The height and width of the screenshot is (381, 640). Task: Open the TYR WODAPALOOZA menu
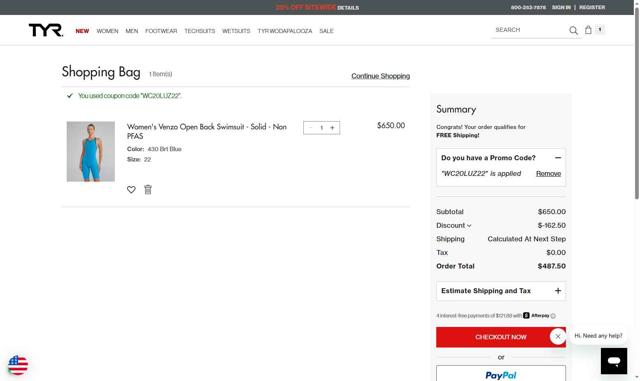click(284, 31)
